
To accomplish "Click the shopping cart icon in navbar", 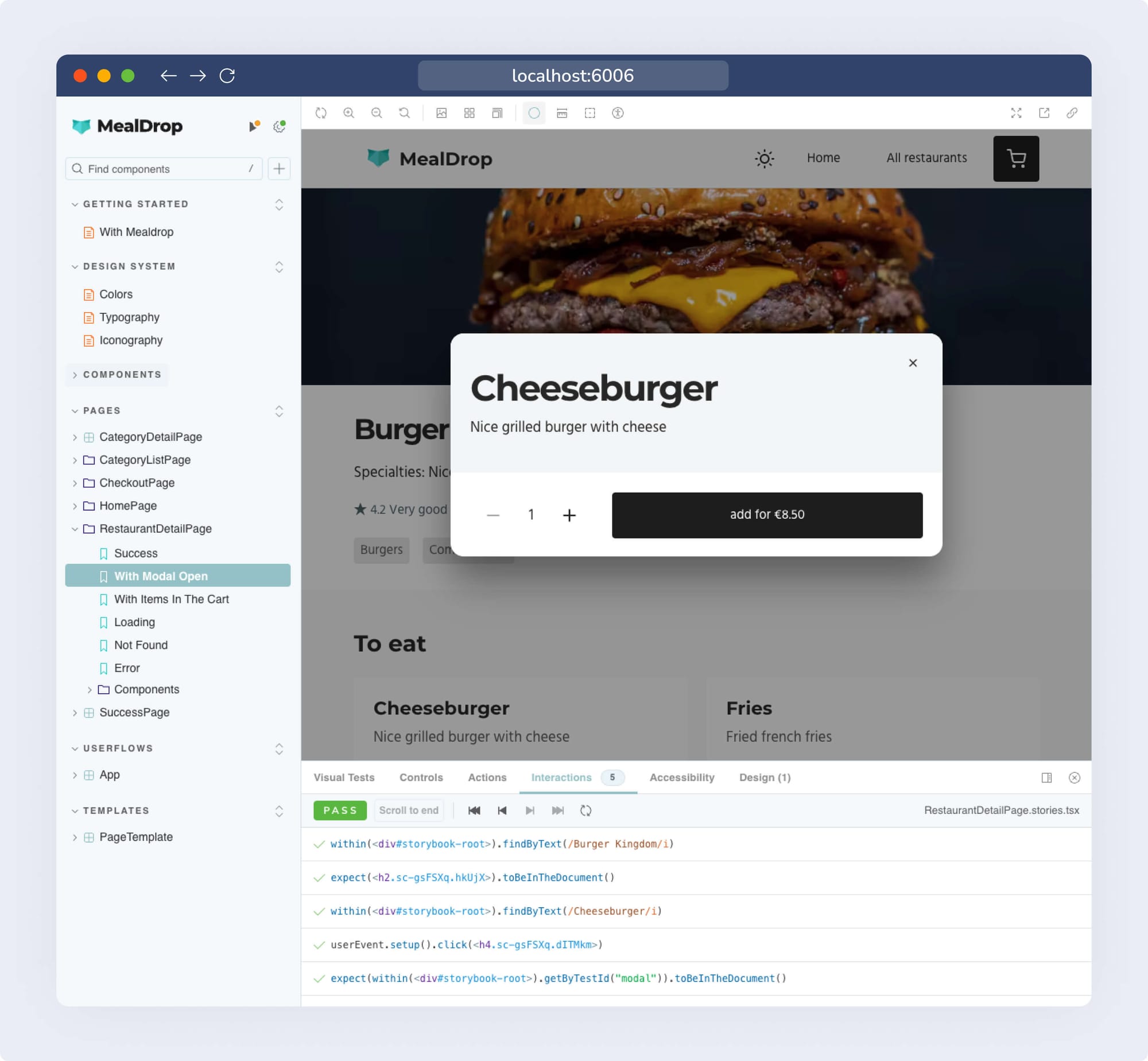I will pos(1016,158).
